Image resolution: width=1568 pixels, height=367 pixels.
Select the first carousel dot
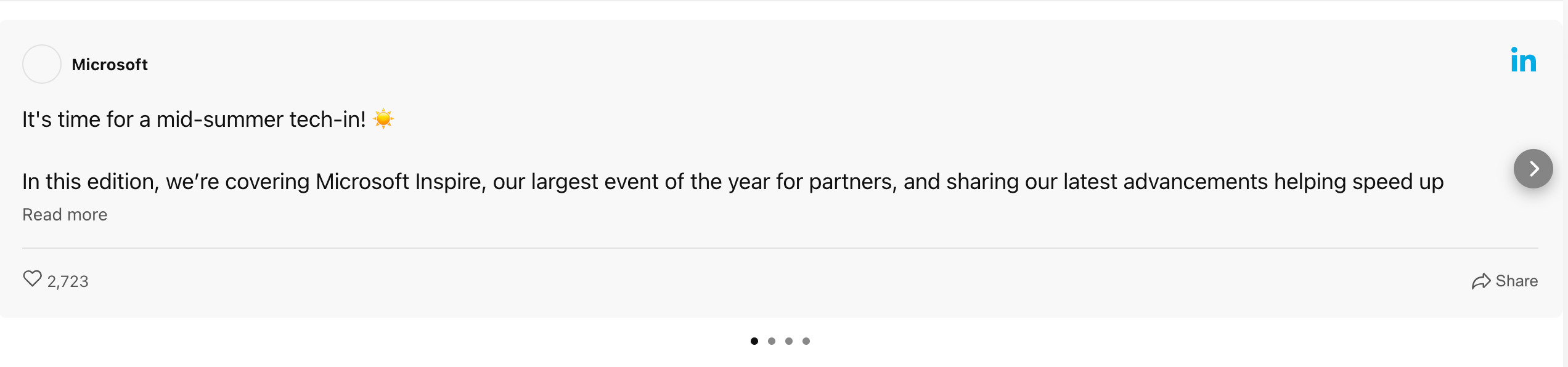pyautogui.click(x=755, y=341)
